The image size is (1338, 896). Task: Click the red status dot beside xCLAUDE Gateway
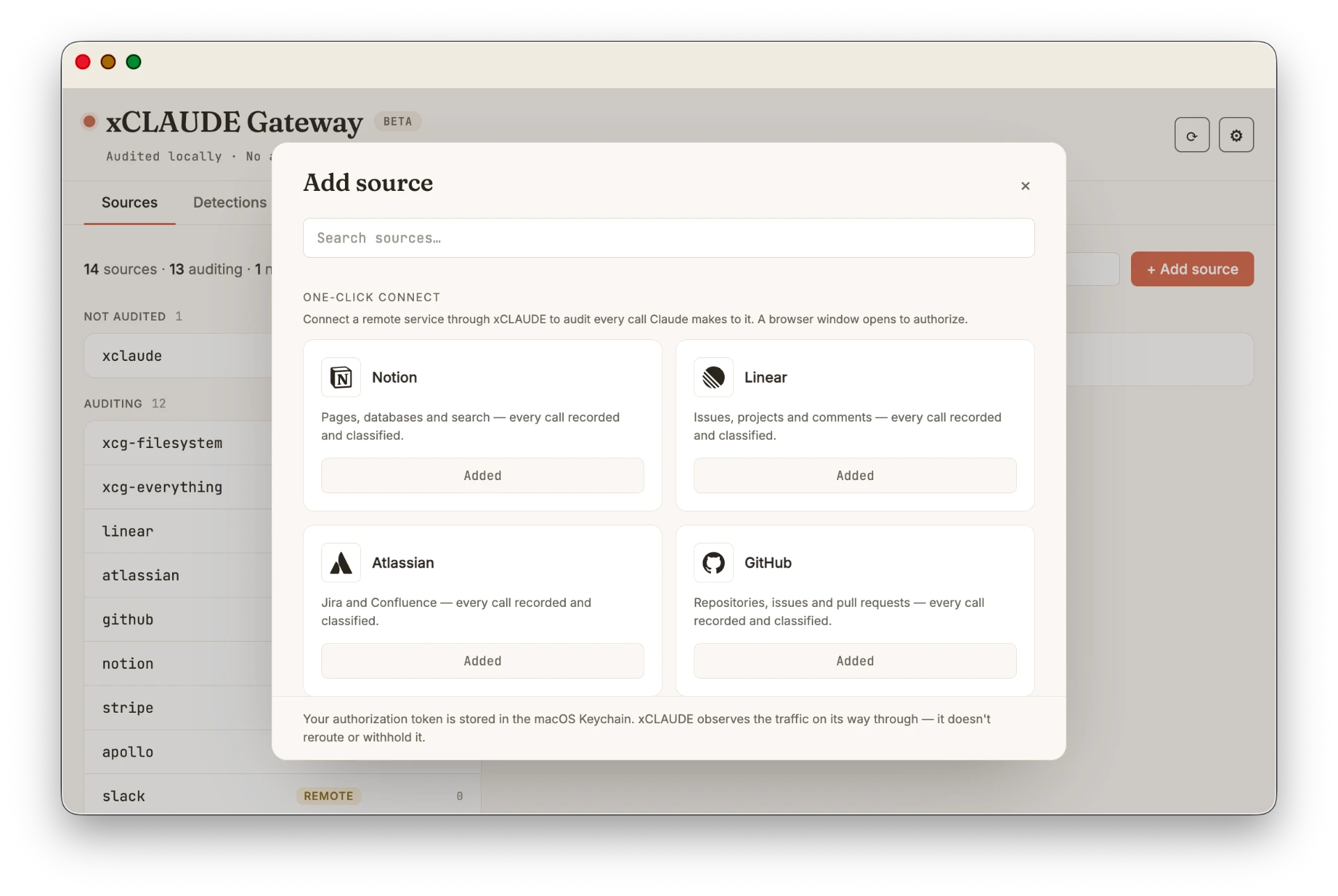89,121
